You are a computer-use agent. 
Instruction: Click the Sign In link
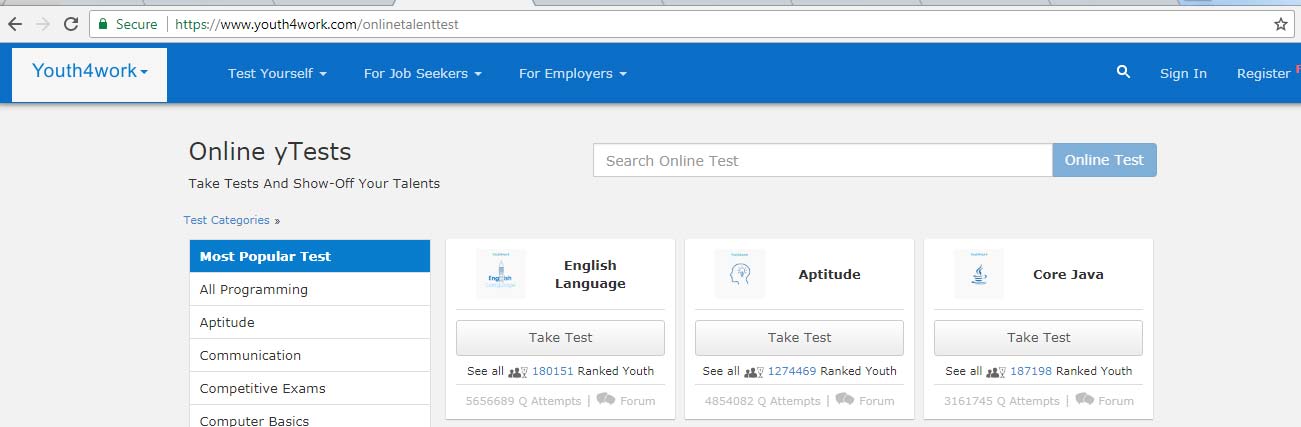tap(1183, 73)
